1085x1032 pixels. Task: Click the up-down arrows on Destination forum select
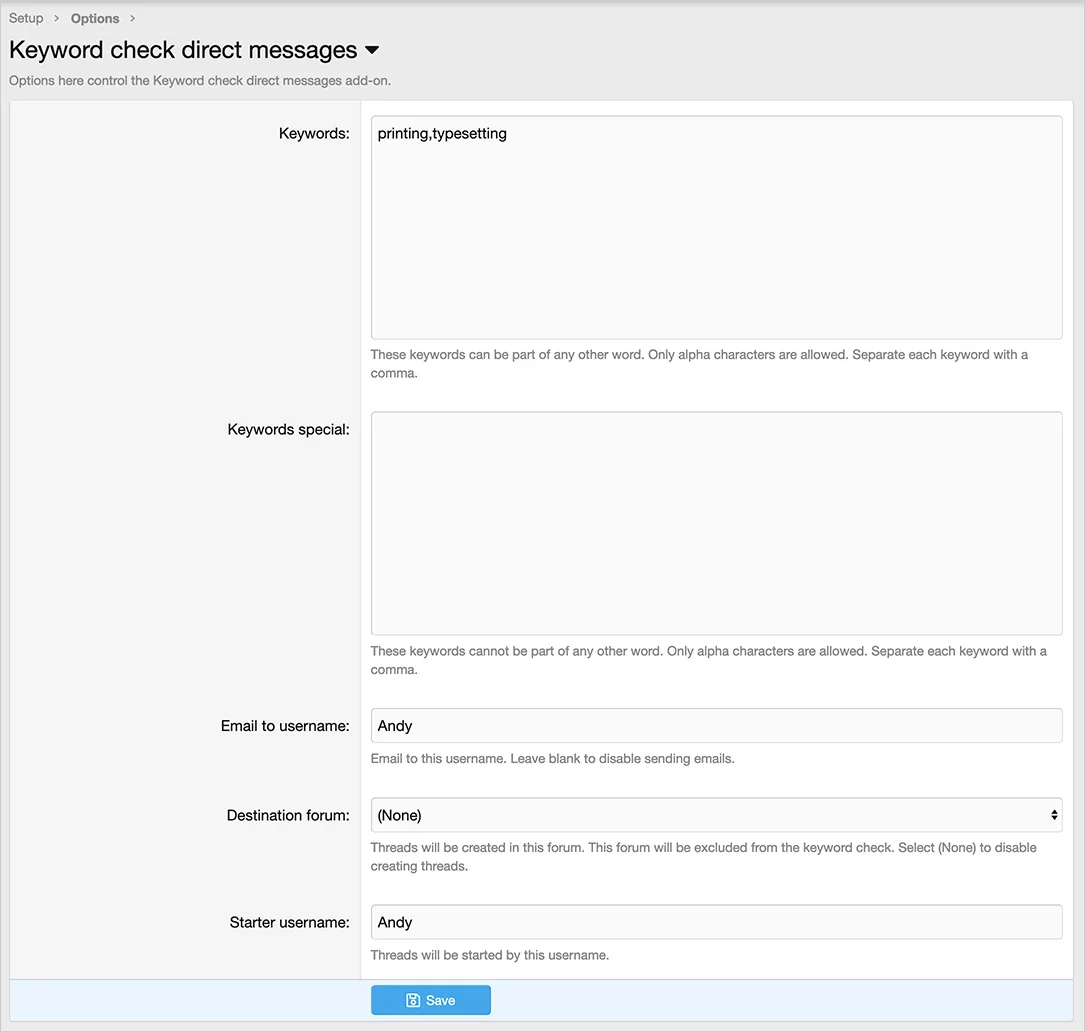click(1053, 815)
